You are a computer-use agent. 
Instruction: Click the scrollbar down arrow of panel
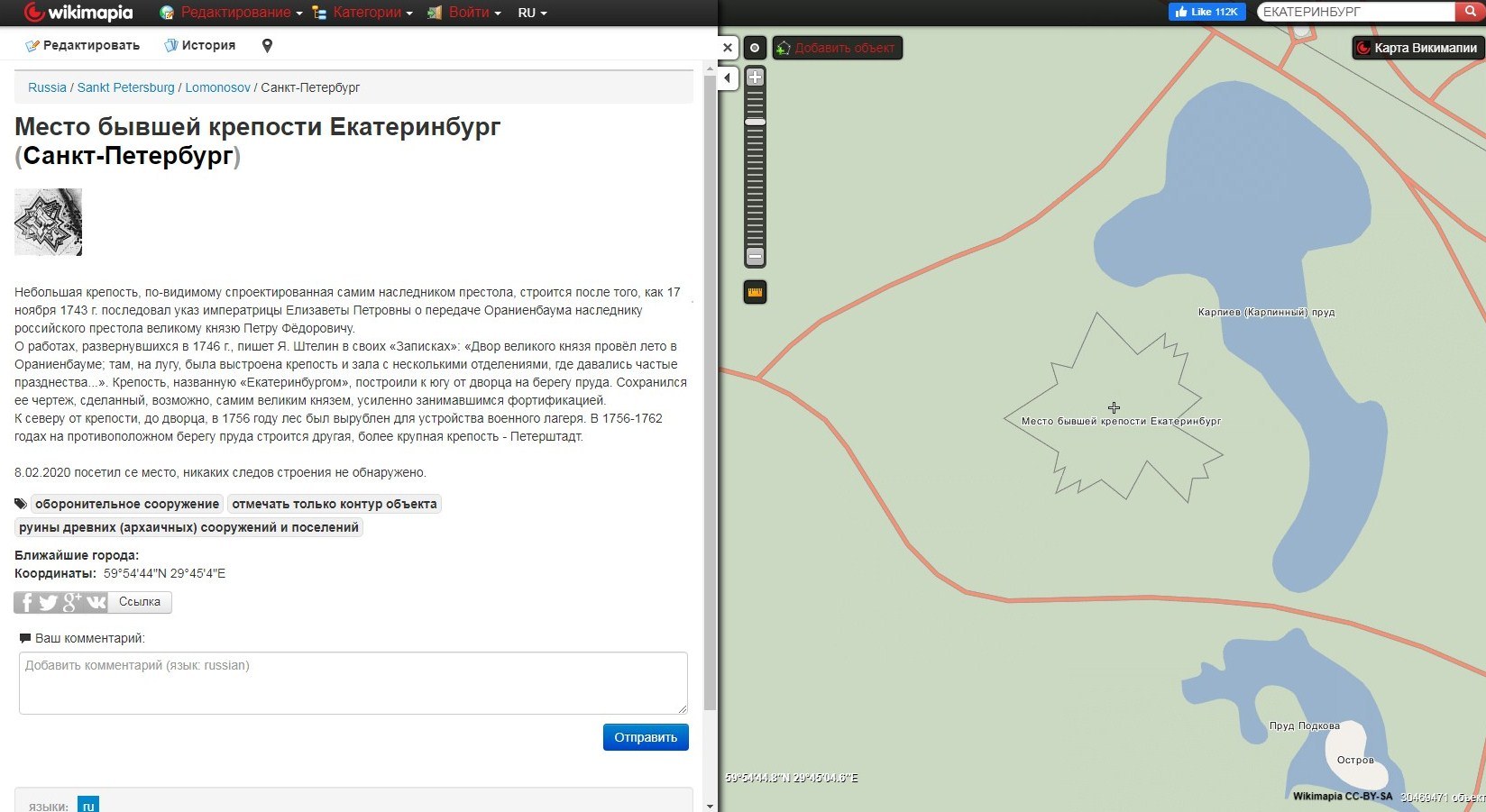[x=711, y=806]
